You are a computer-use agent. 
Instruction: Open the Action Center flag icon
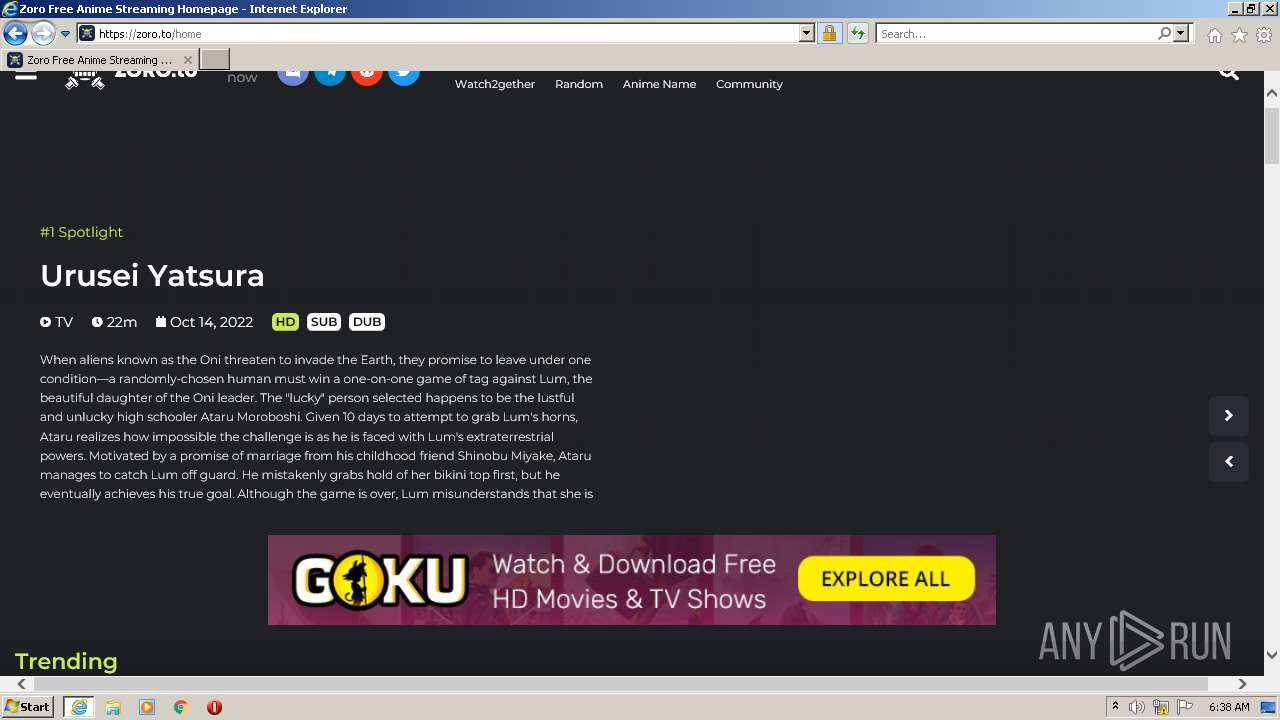coord(1185,707)
